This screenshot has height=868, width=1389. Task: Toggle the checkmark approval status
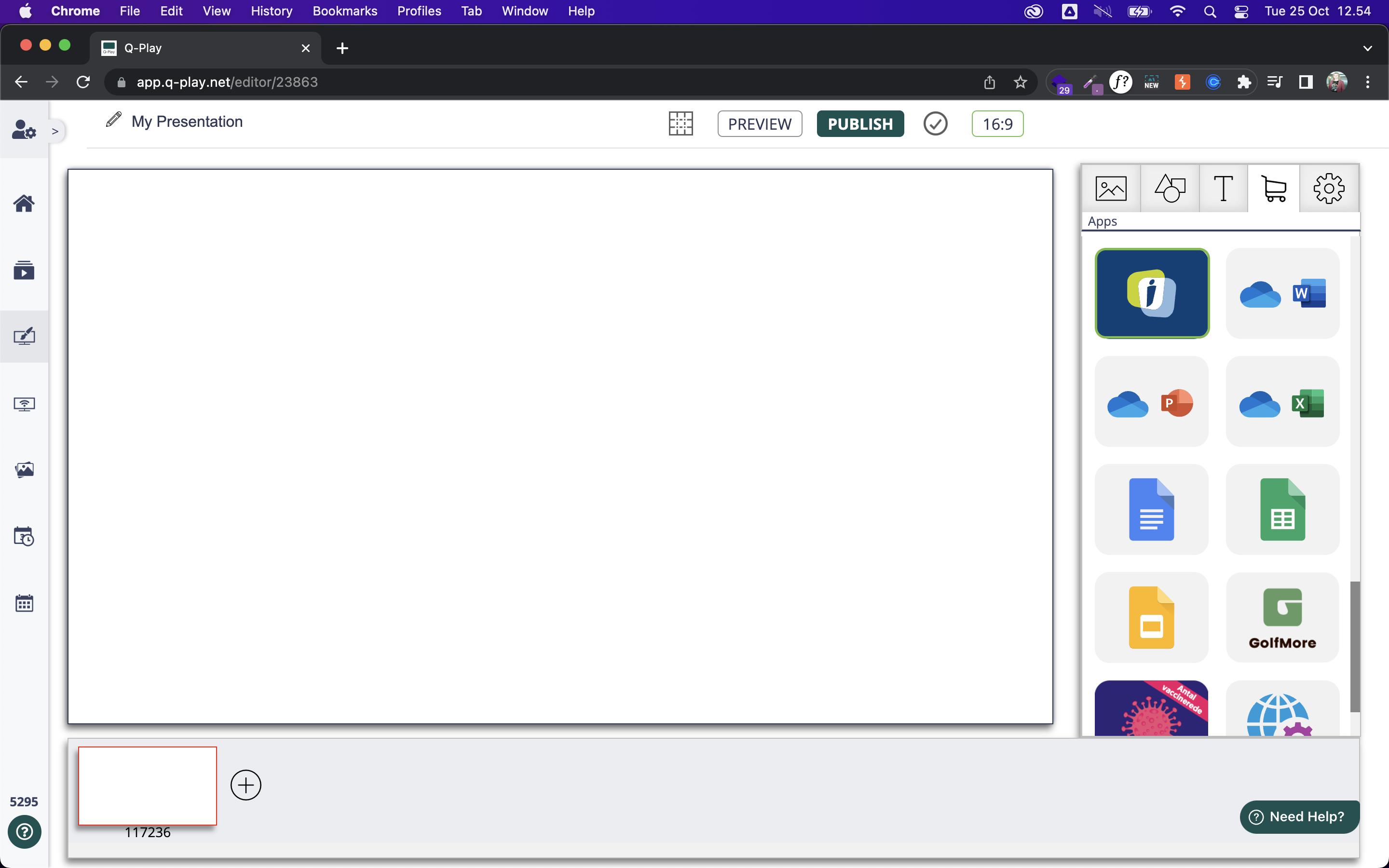(x=934, y=123)
